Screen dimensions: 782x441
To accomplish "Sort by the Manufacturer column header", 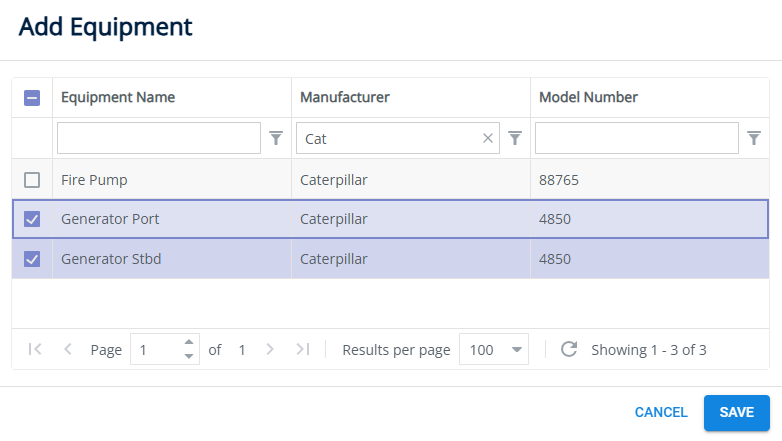I will tap(345, 97).
